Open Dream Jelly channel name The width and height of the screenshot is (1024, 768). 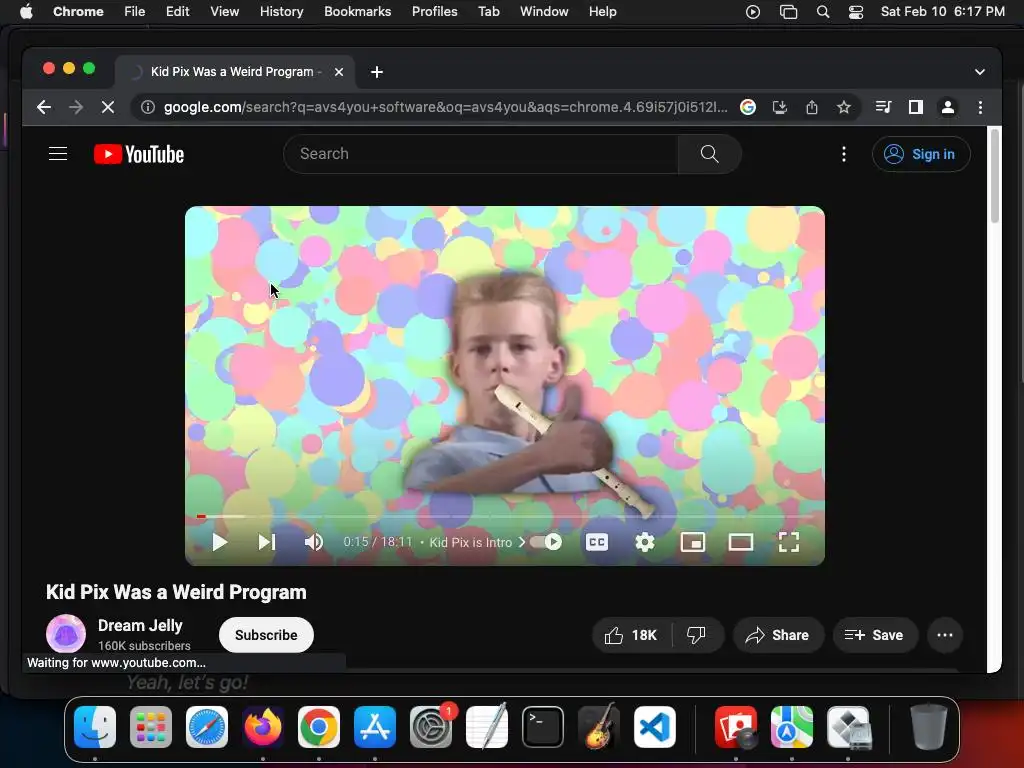click(x=140, y=625)
